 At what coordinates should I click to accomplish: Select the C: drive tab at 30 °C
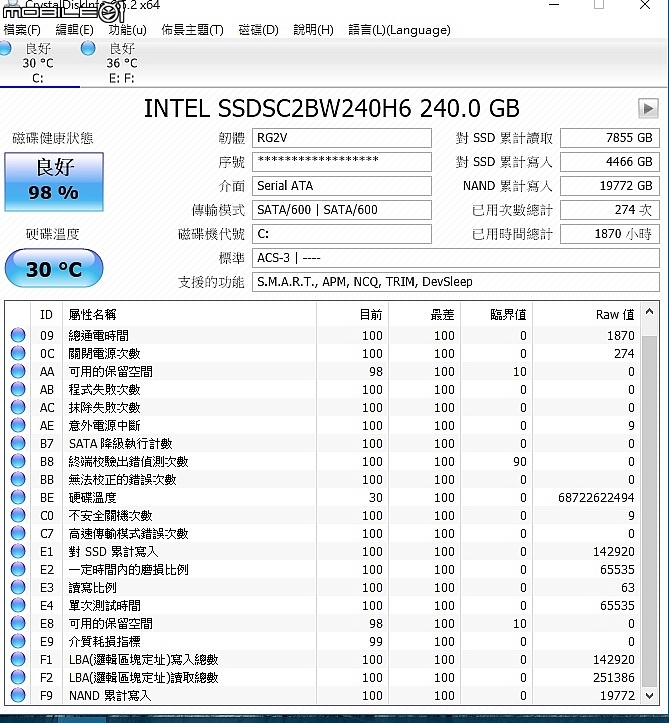coord(38,63)
